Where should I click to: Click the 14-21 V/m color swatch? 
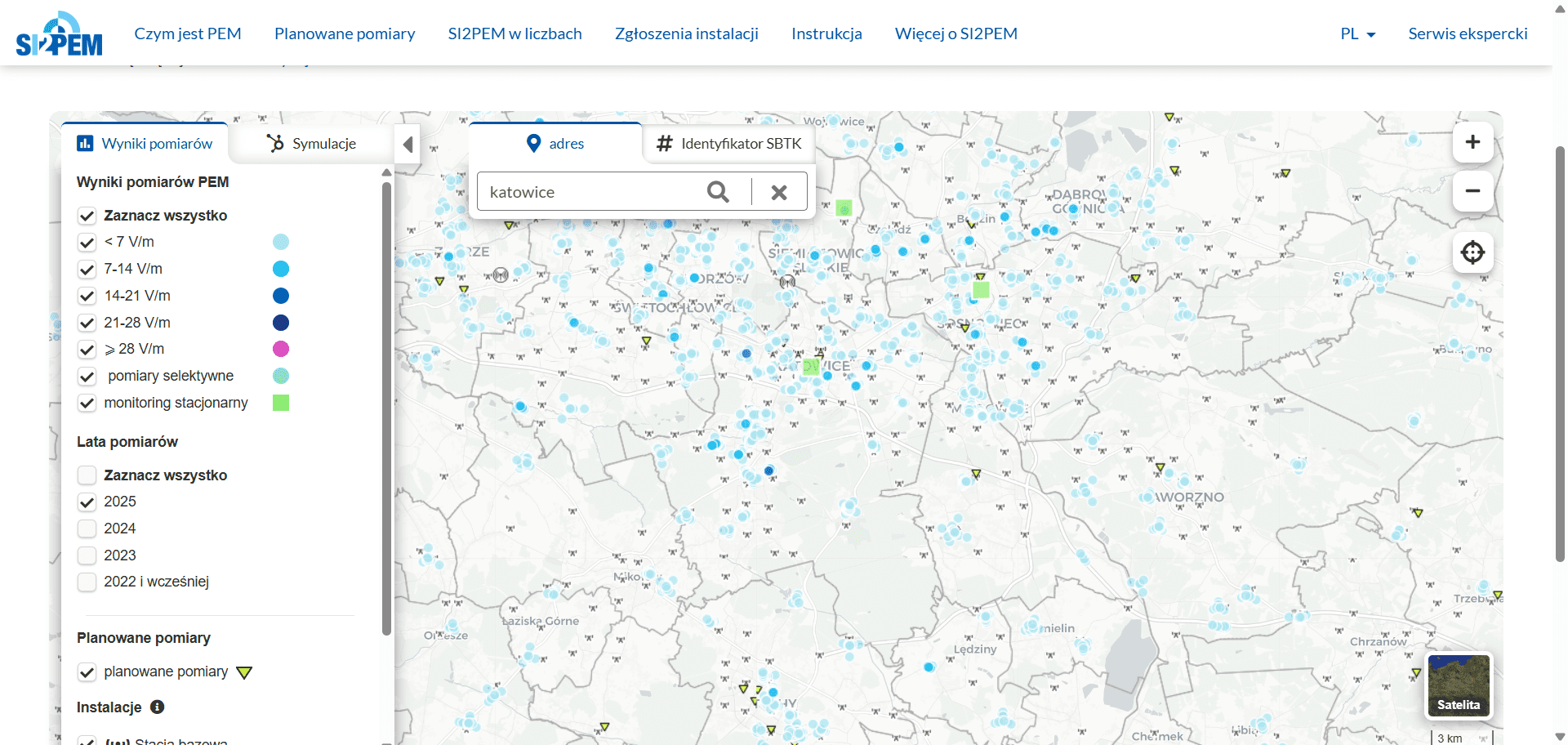281,296
